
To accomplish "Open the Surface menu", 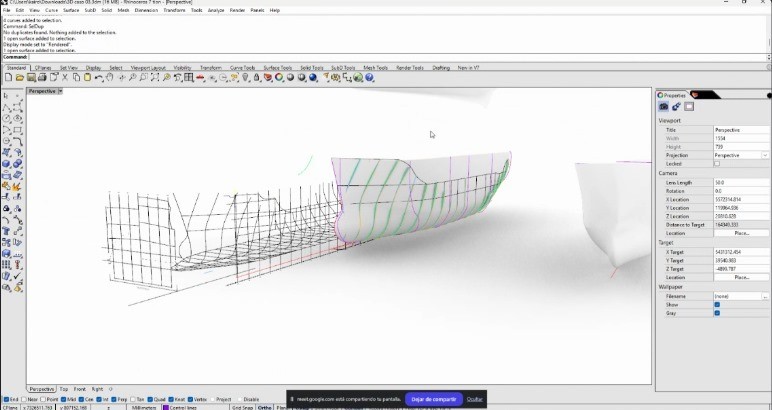I will (71, 10).
